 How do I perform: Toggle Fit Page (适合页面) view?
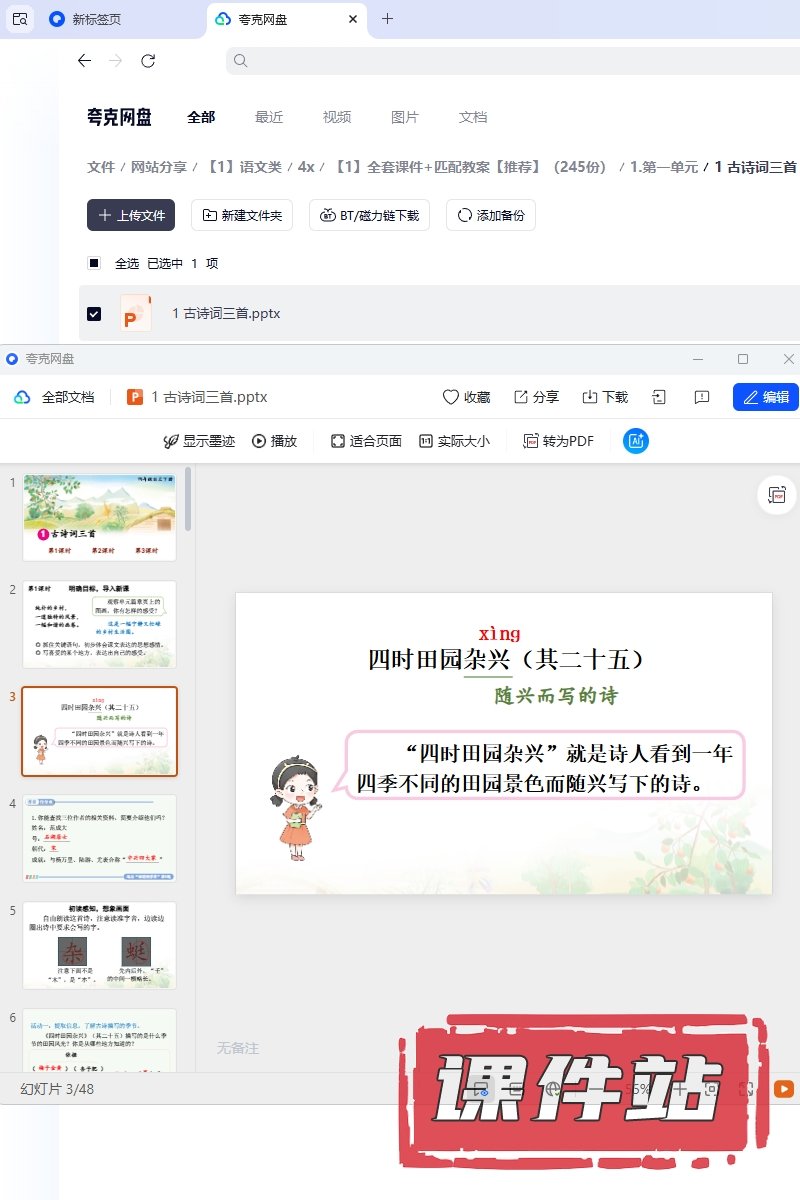366,441
